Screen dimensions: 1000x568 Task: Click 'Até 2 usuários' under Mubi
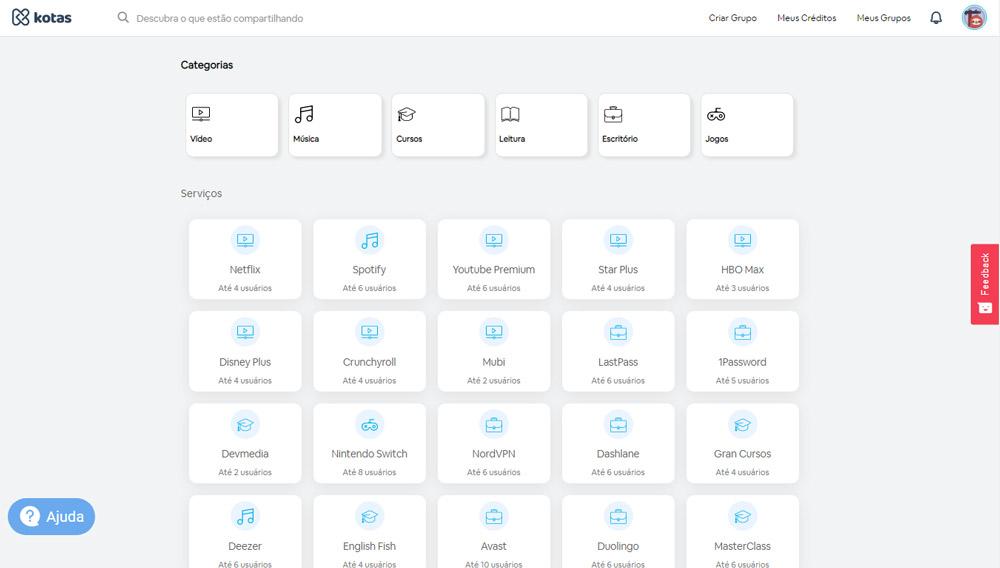[x=494, y=381]
